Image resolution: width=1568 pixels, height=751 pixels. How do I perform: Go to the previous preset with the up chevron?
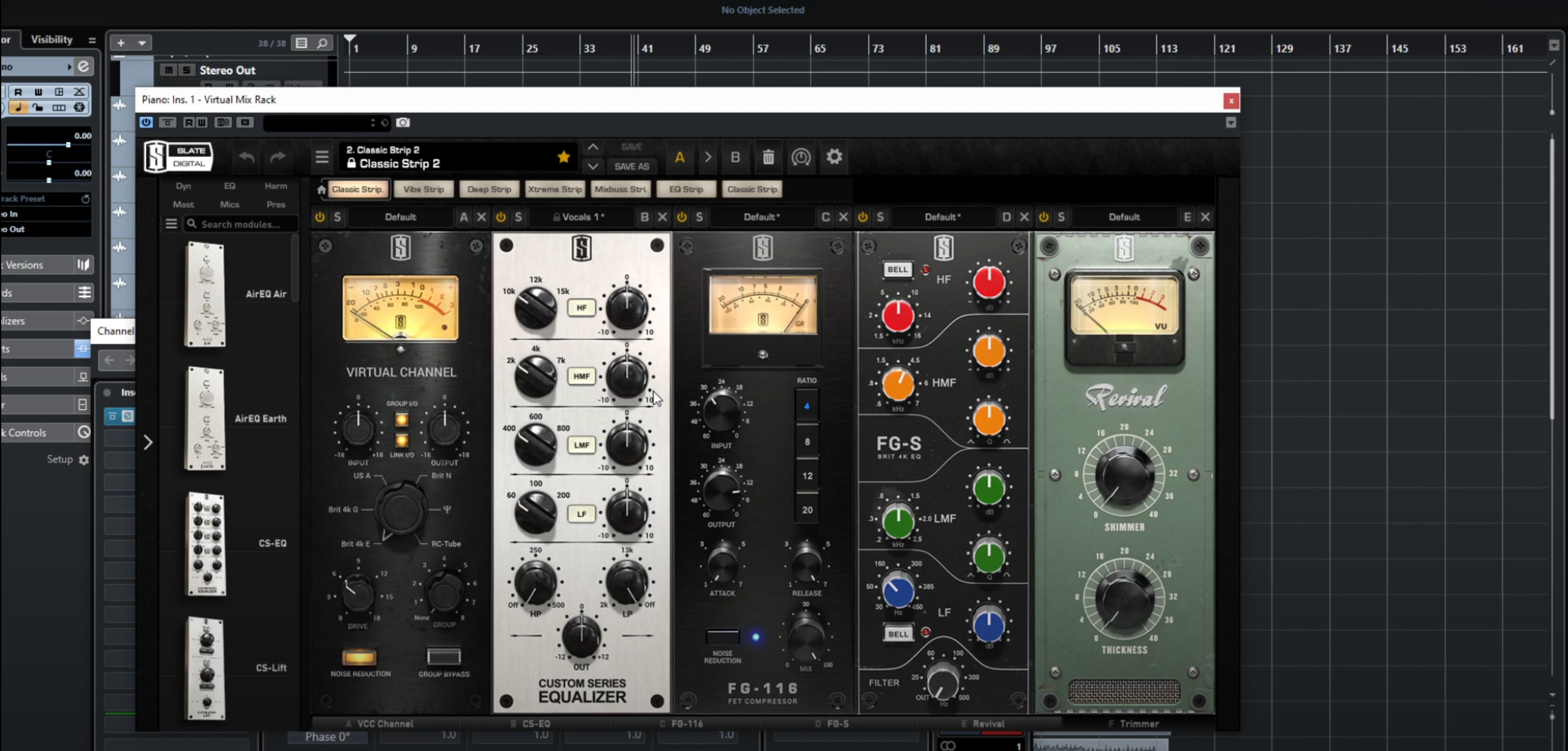[593, 148]
